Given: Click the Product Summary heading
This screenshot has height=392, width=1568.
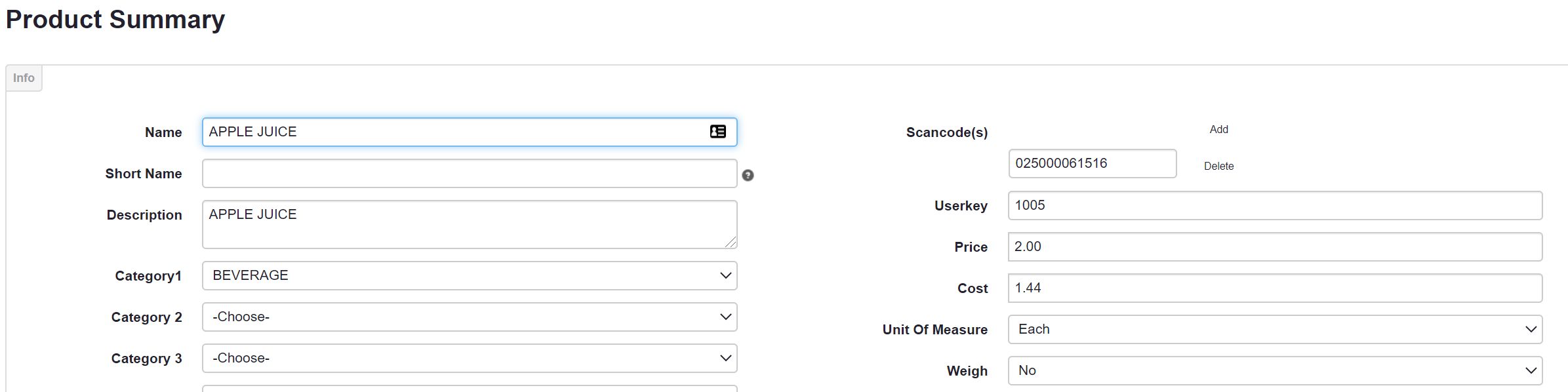Looking at the screenshot, I should coord(115,20).
